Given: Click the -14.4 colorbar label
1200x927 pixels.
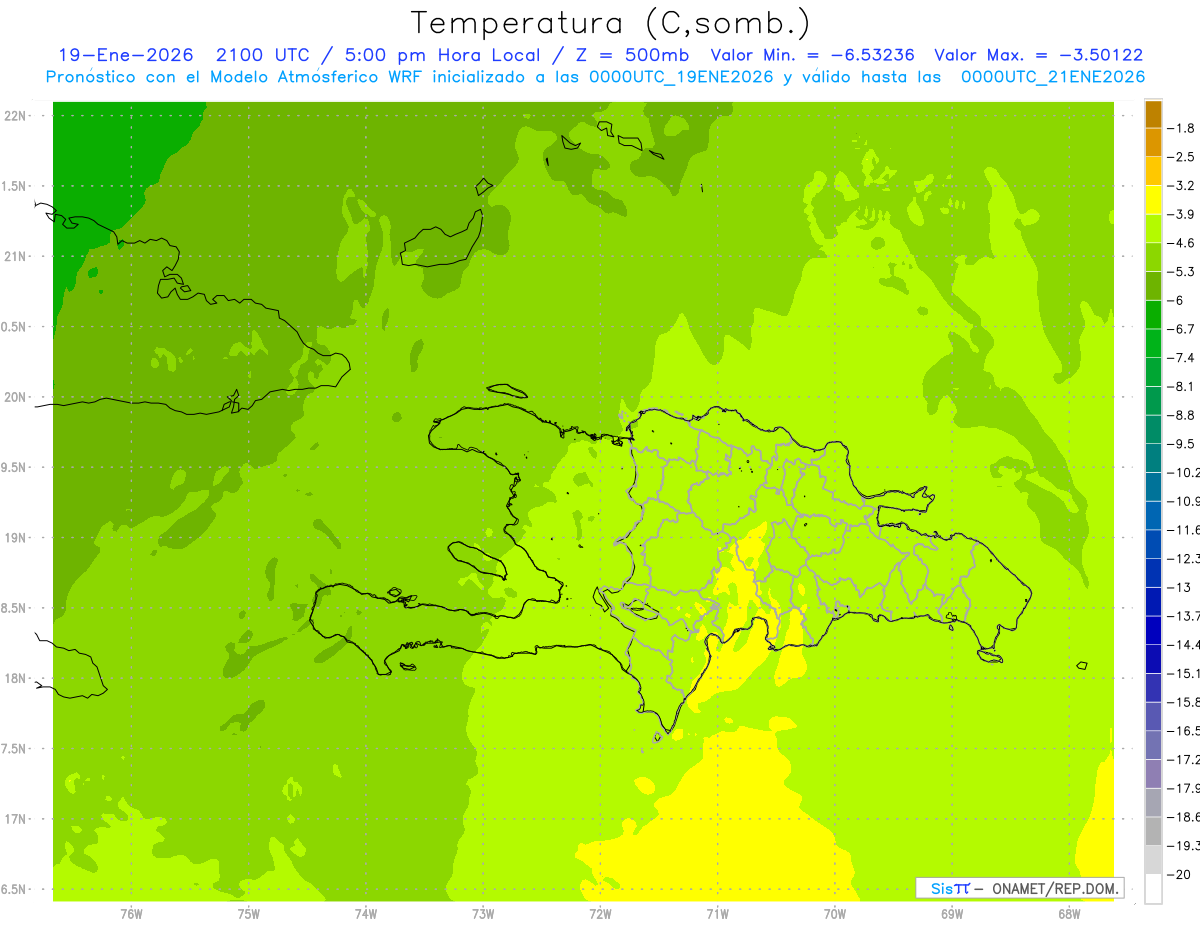Looking at the screenshot, I should coord(1184,644).
